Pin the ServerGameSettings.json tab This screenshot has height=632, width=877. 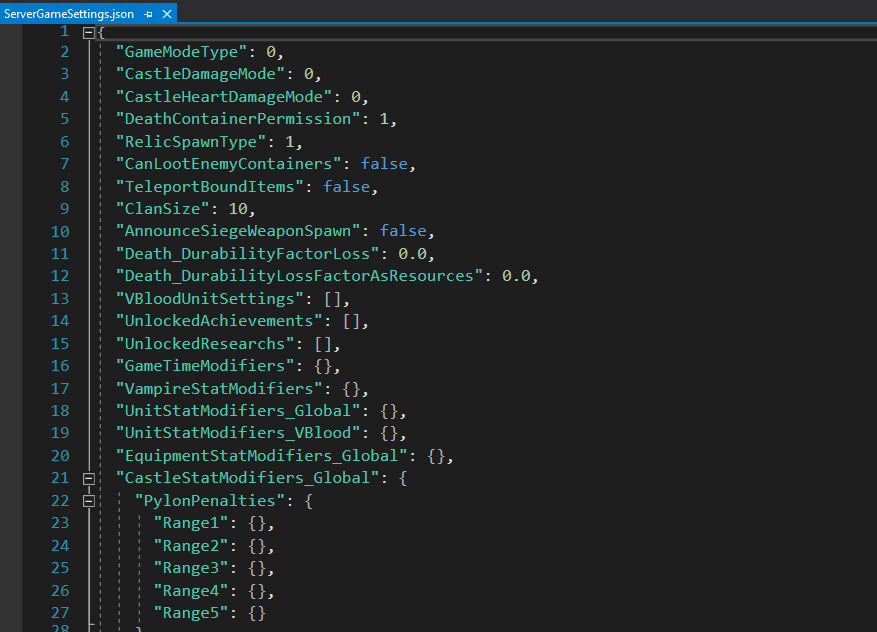pos(148,14)
